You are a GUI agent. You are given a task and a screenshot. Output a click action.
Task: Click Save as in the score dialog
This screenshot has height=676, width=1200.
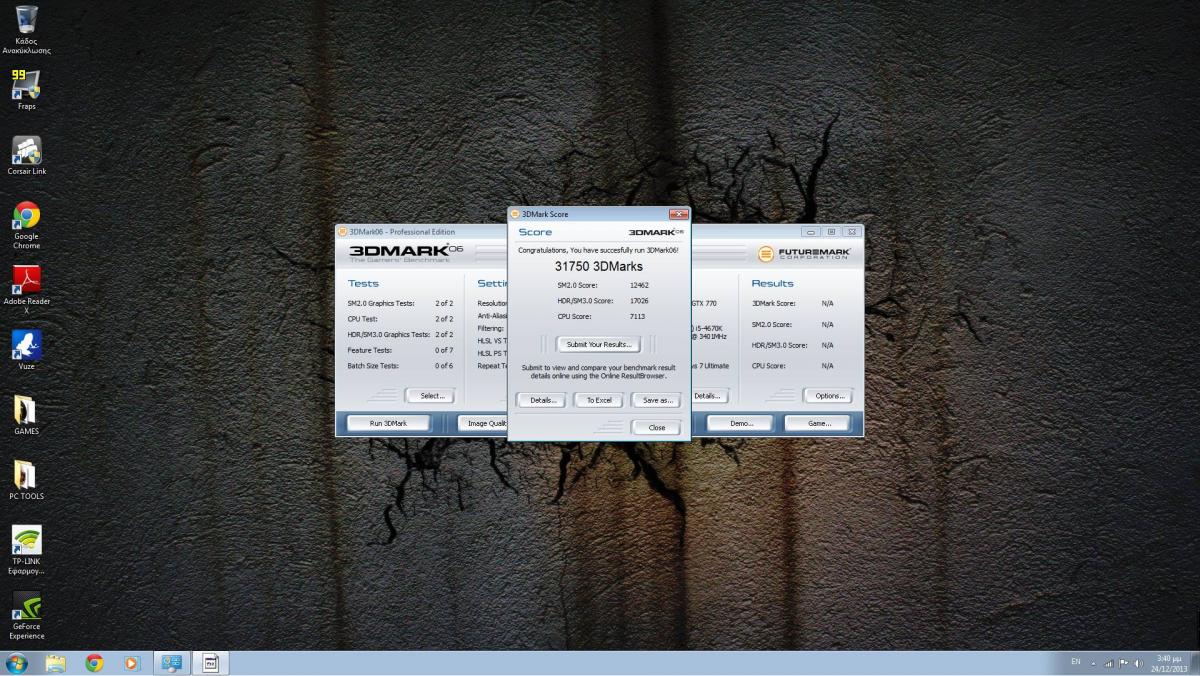tap(657, 400)
